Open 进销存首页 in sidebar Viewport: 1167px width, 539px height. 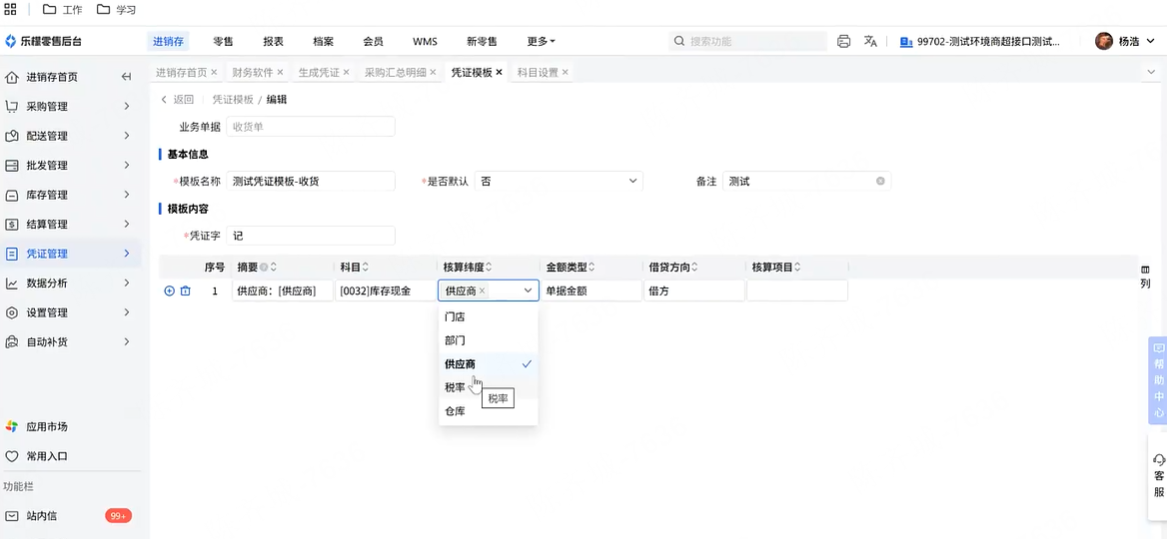52,77
